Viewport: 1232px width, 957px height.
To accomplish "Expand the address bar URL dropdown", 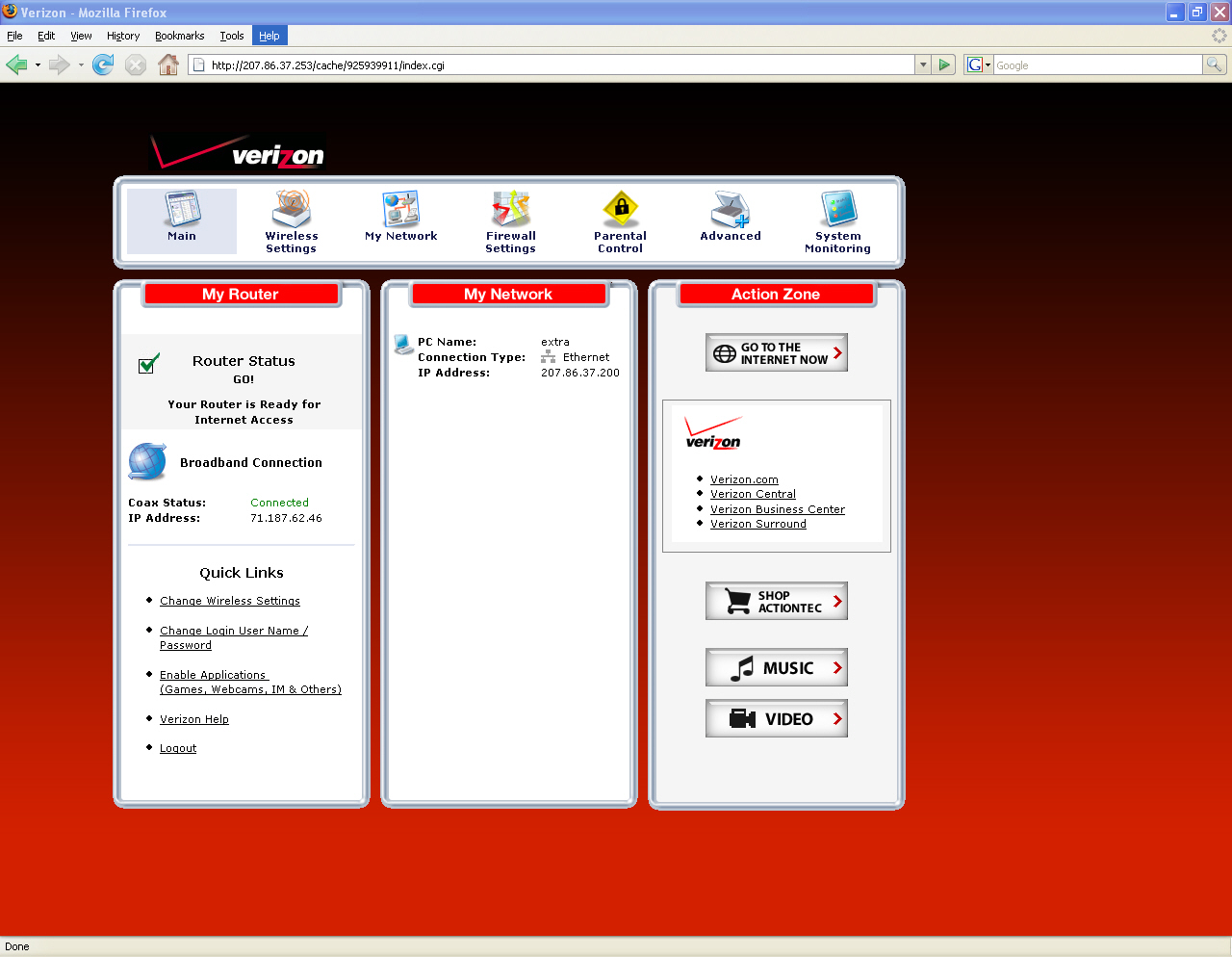I will (923, 65).
